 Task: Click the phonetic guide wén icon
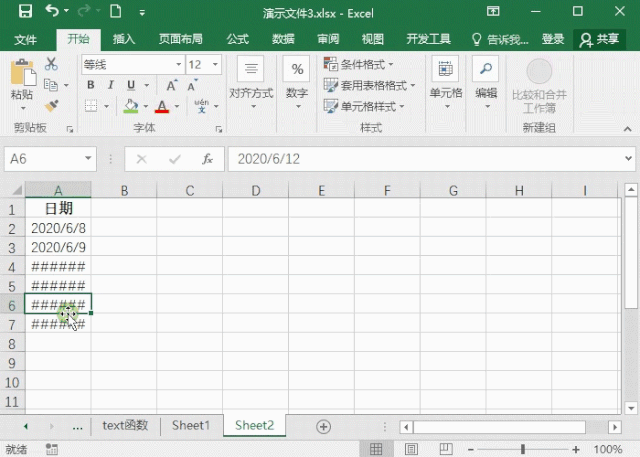coord(202,106)
